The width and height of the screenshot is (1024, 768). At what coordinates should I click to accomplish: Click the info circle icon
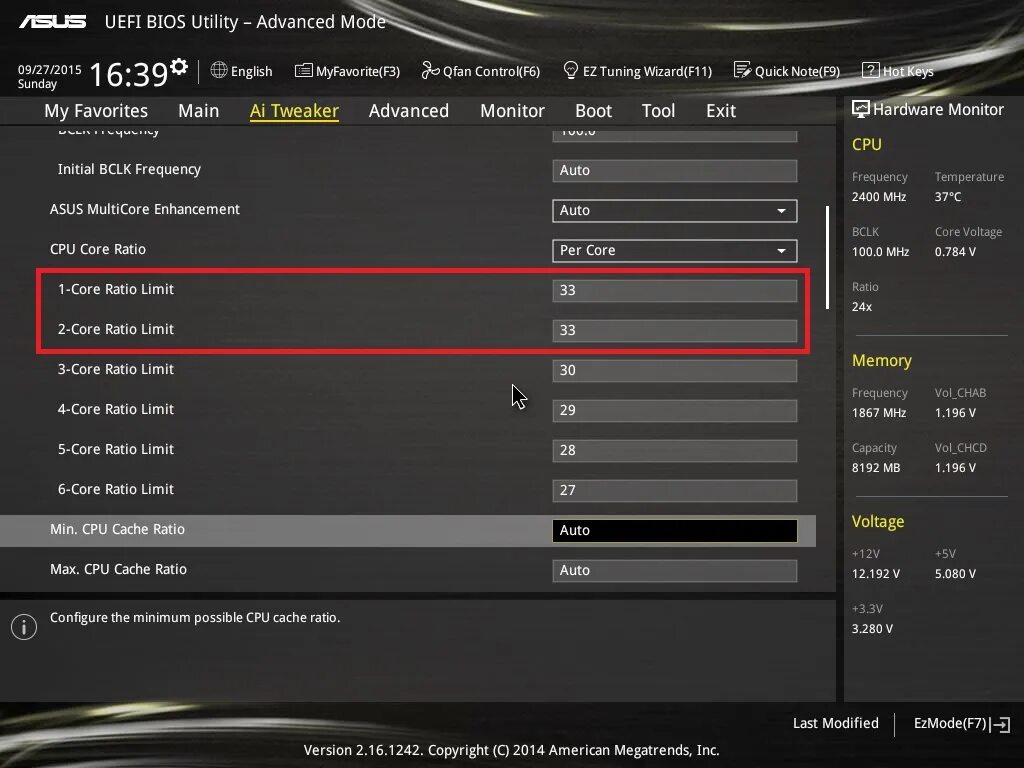coord(24,627)
